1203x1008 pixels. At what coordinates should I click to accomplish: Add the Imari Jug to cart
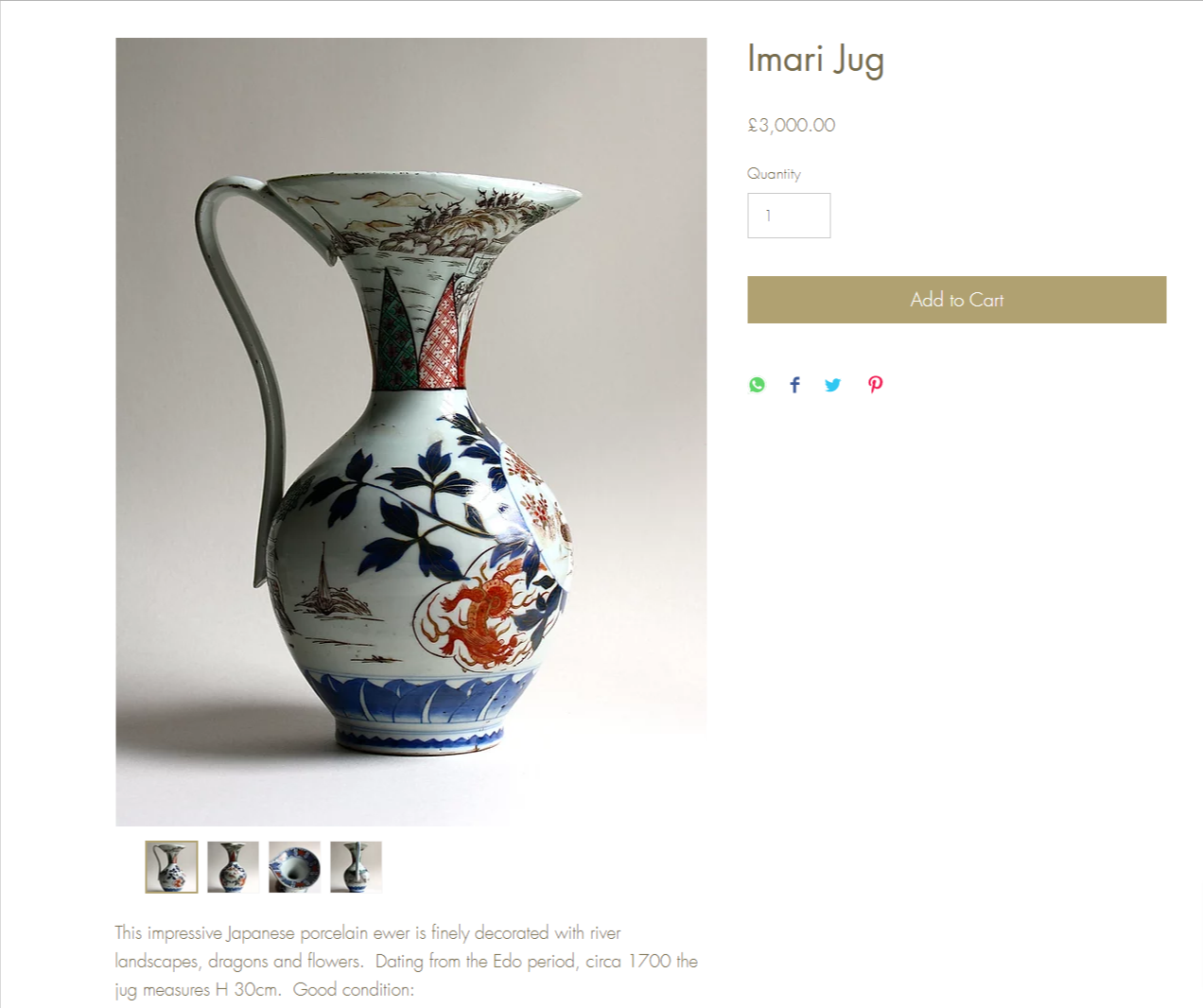coord(956,300)
